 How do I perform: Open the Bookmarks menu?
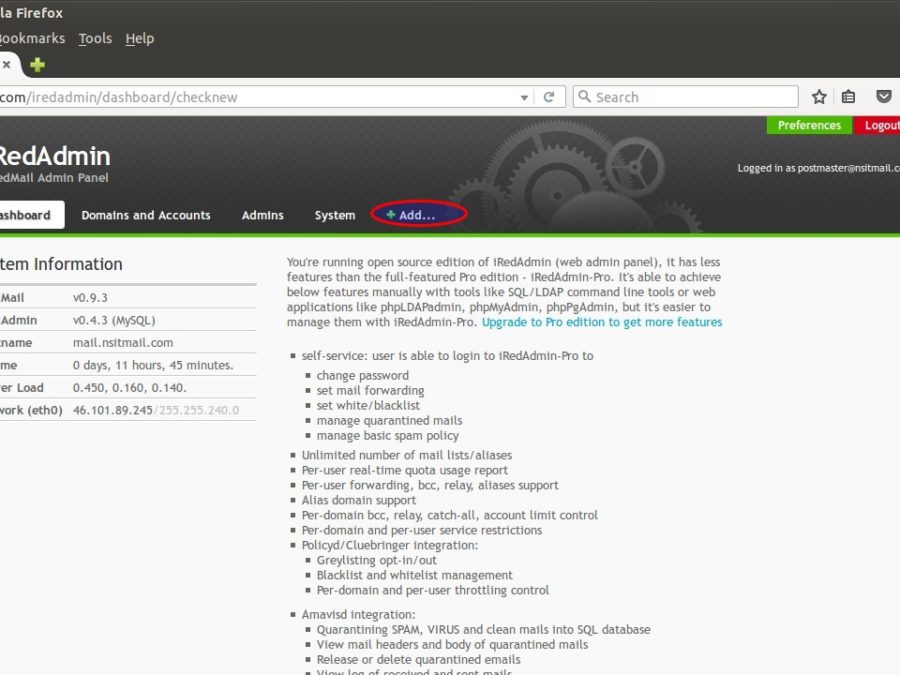[x=32, y=38]
